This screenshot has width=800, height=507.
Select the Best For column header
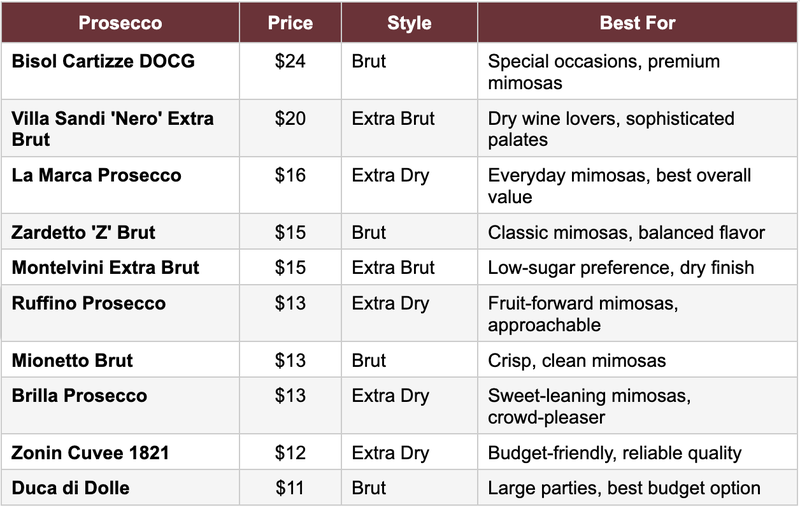(x=637, y=23)
